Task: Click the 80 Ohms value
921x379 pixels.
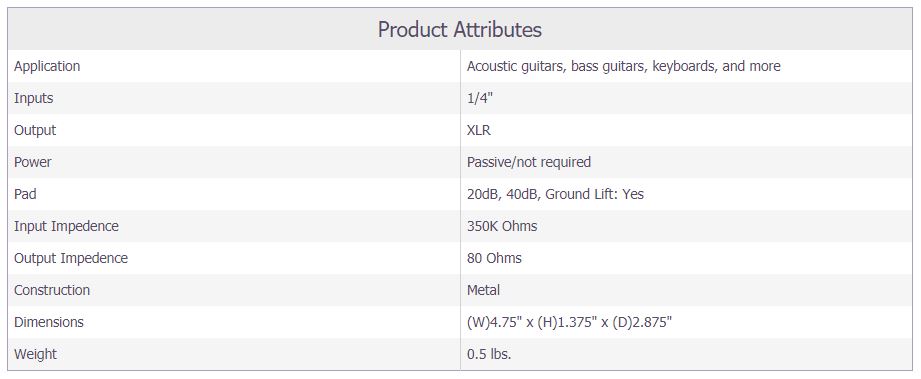Action: [x=494, y=258]
